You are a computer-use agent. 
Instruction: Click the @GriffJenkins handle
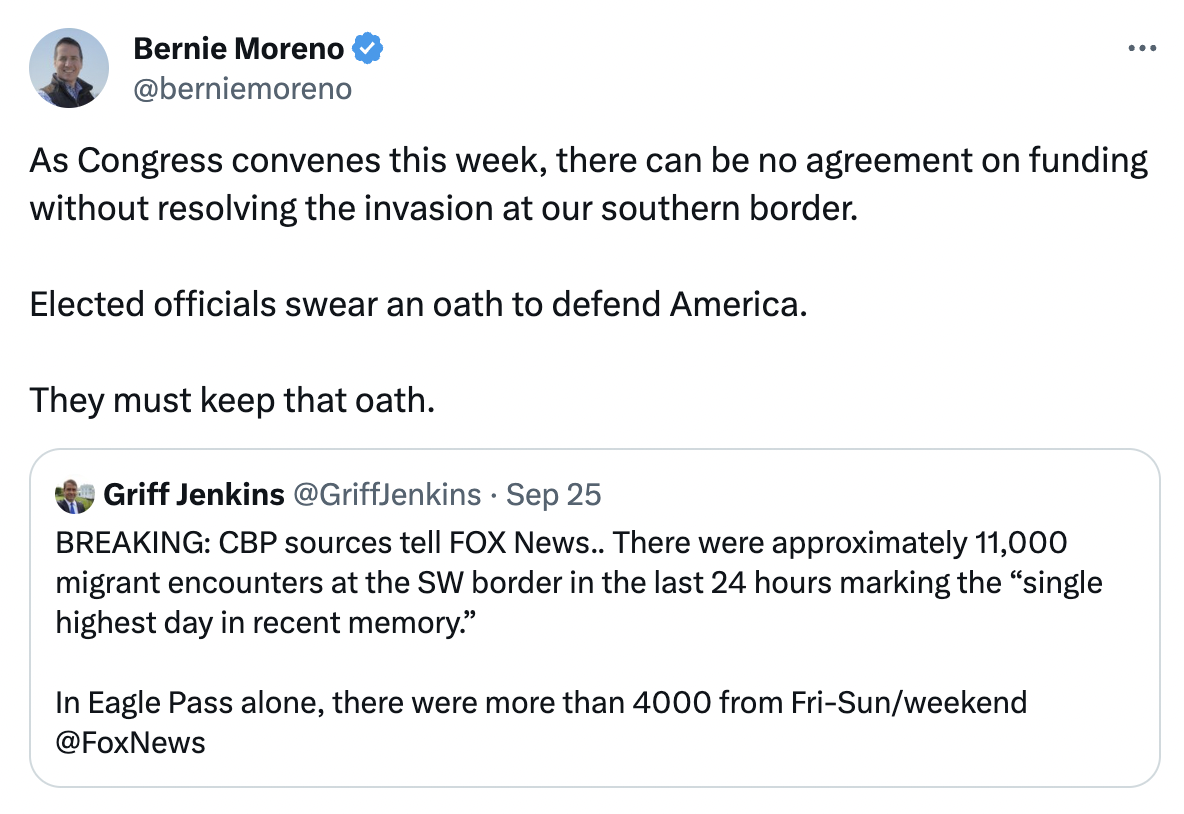tap(386, 494)
